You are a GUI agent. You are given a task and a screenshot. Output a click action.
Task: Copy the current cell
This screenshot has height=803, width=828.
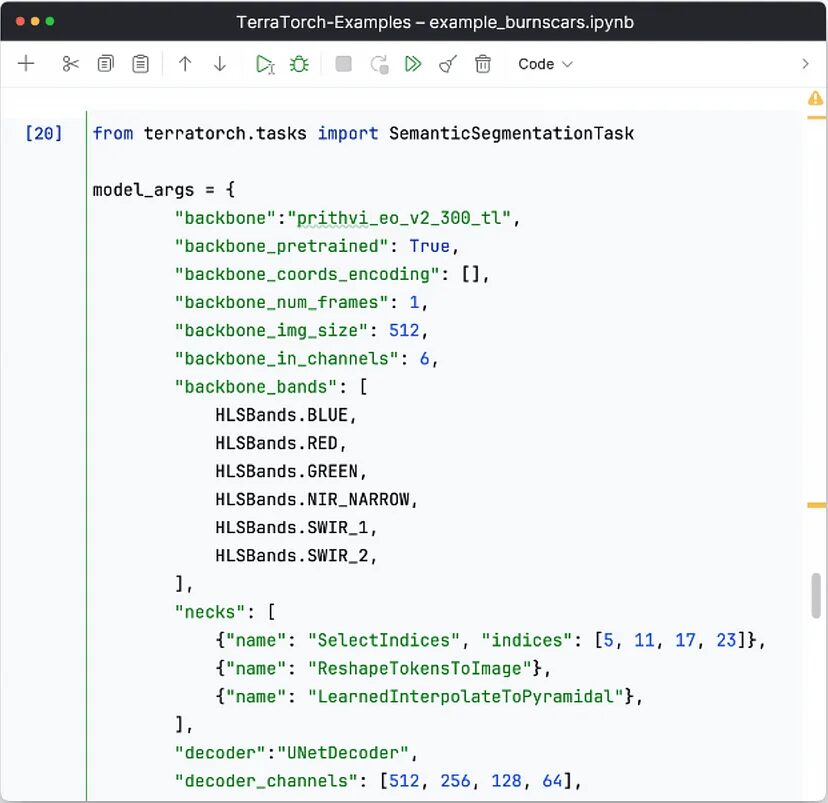[x=105, y=63]
